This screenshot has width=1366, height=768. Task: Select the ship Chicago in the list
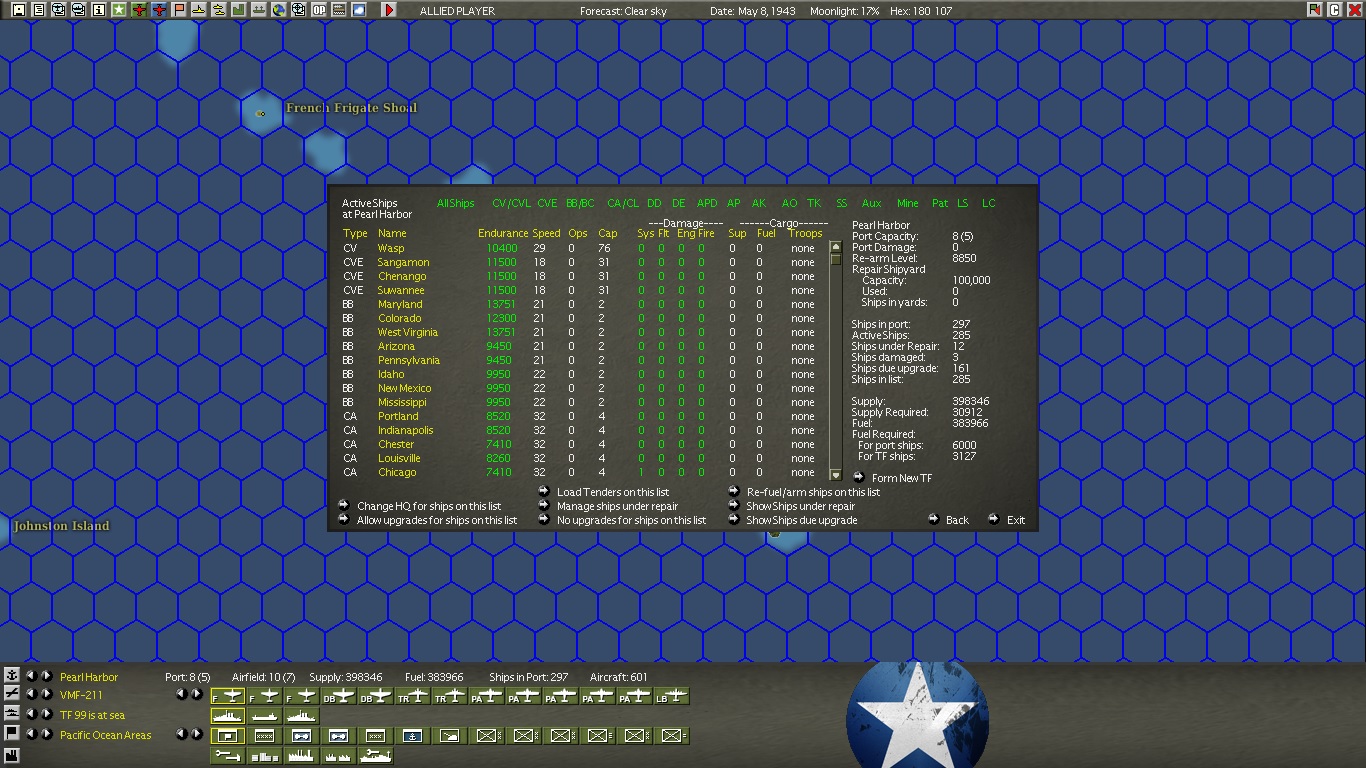point(396,472)
